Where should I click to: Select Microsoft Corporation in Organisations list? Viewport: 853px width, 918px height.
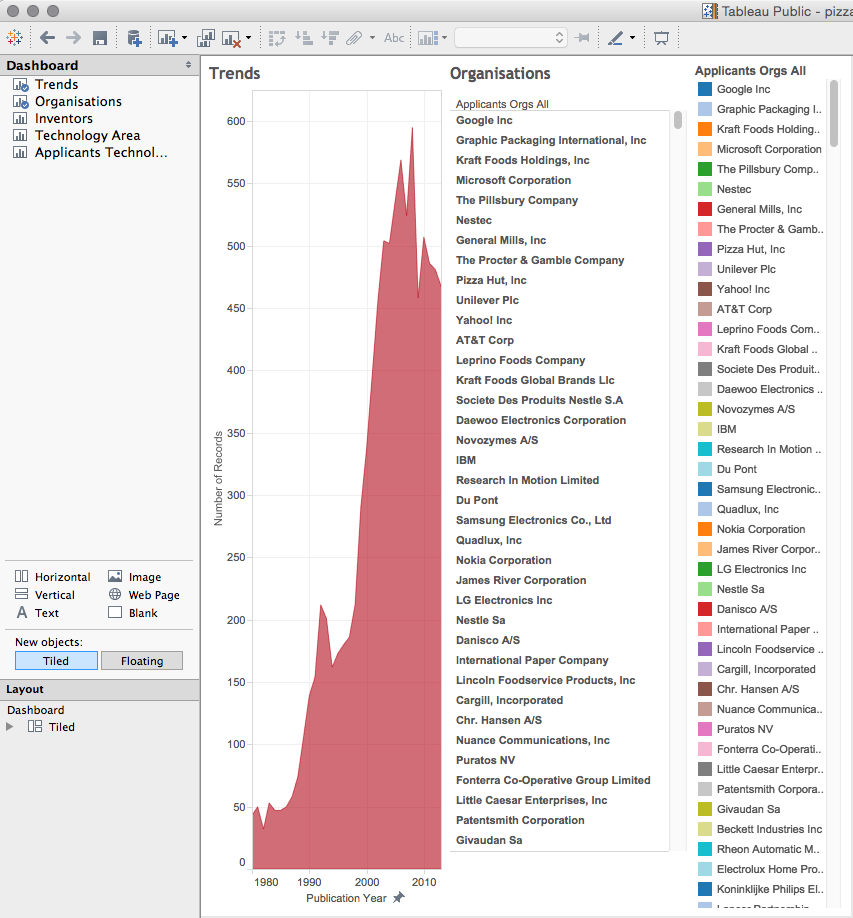tap(513, 180)
